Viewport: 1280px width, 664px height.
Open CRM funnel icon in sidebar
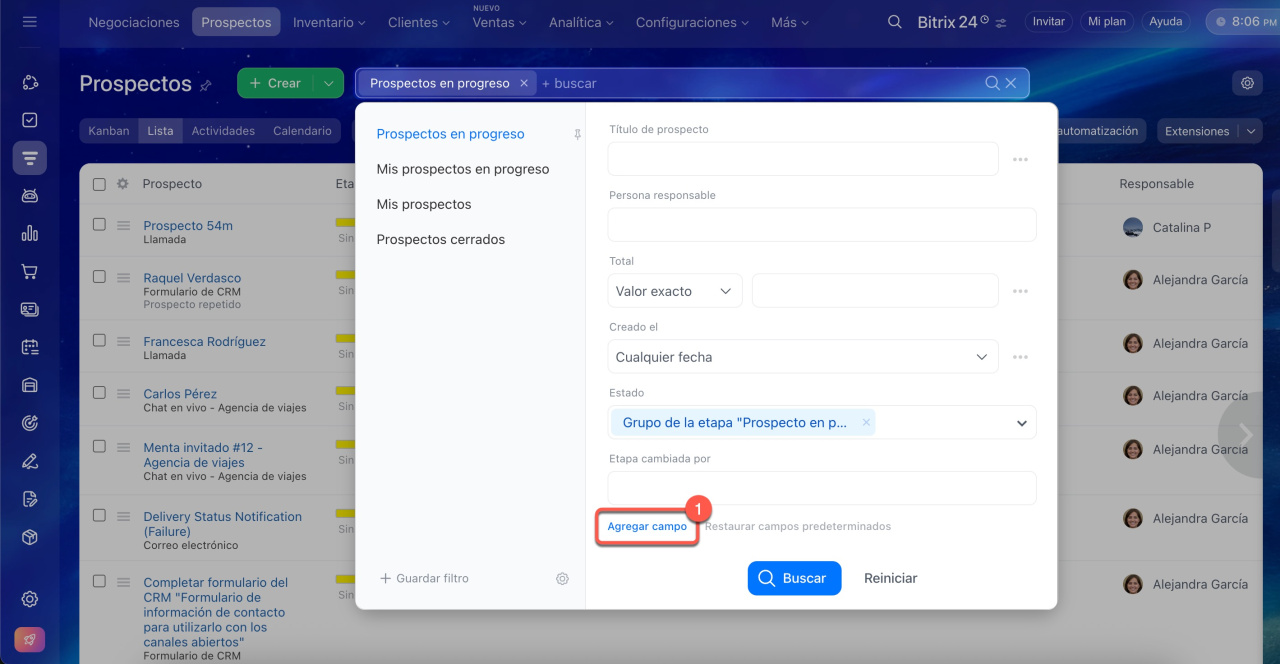tap(30, 158)
